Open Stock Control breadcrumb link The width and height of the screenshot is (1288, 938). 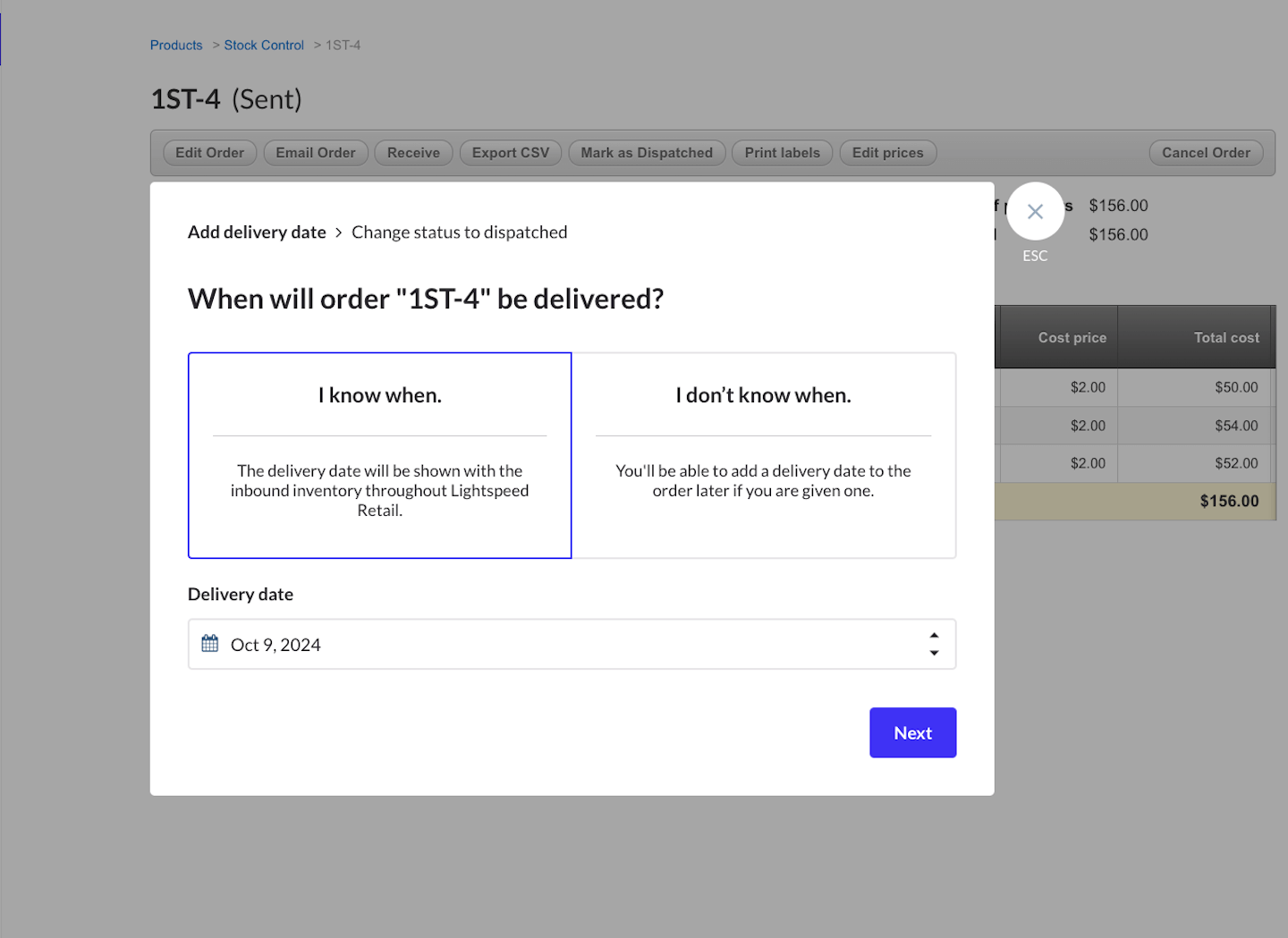(264, 46)
